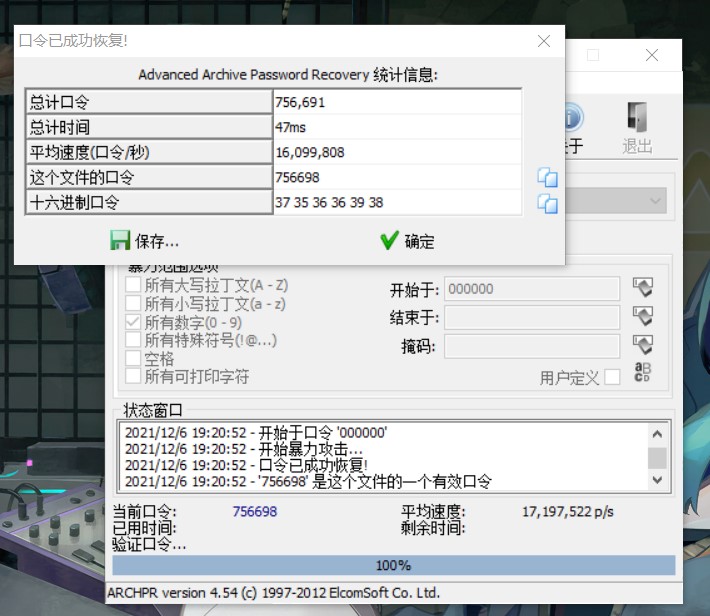Open the About info icon in ARCHPR
Viewport: 710px width, 616px height.
pyautogui.click(x=574, y=117)
